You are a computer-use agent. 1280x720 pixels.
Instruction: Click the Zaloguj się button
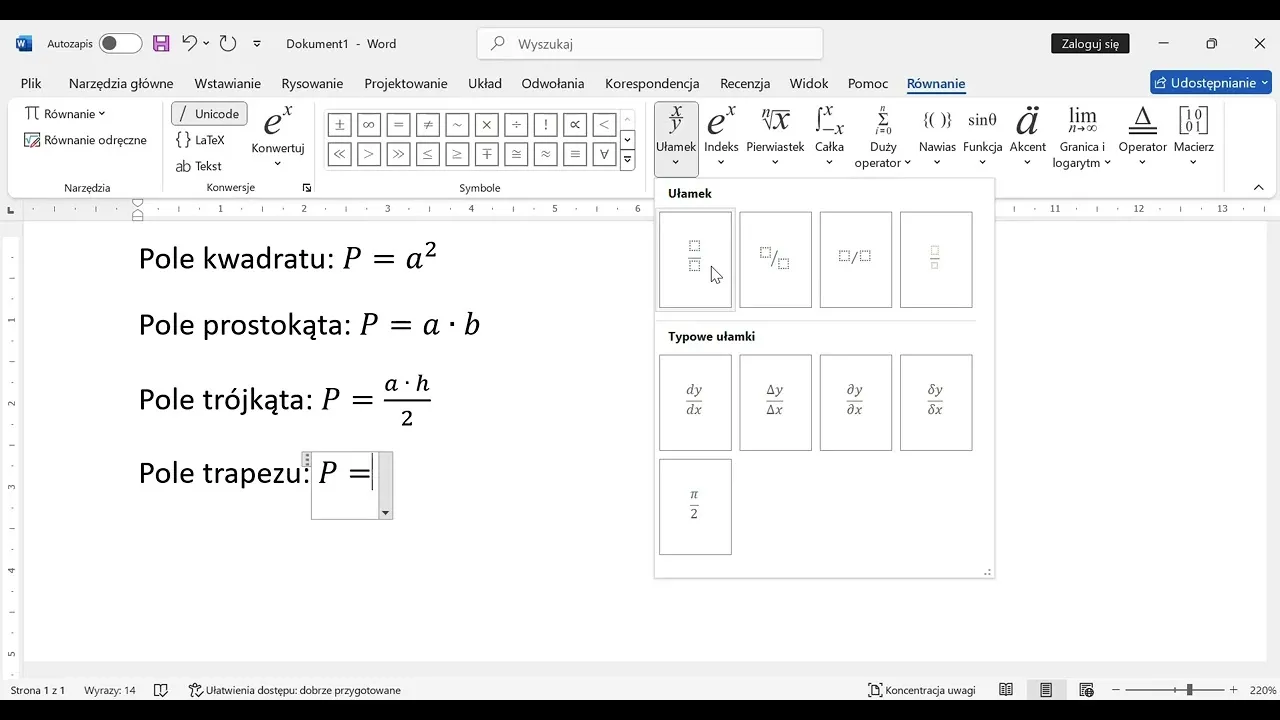1090,44
